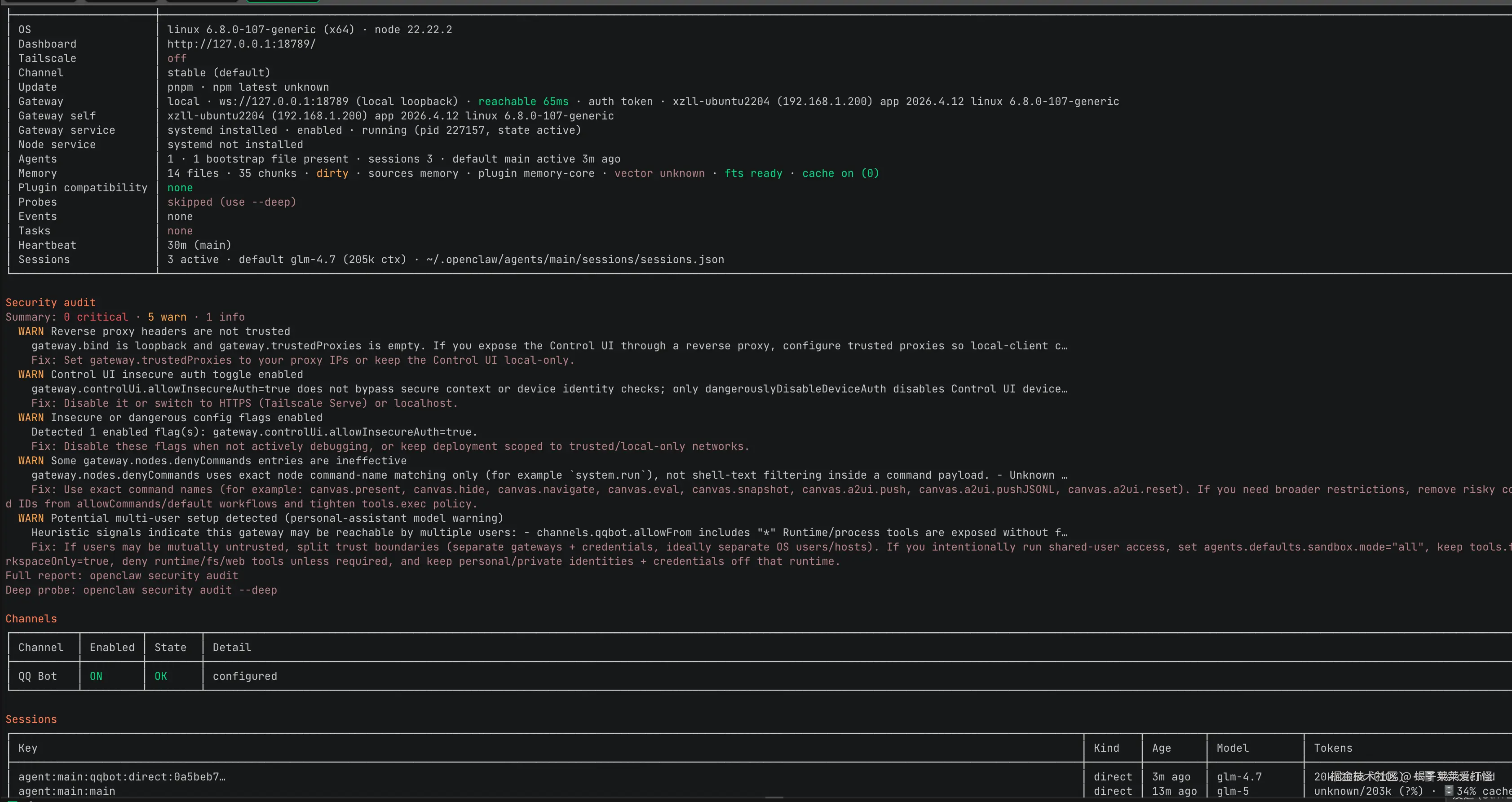The height and width of the screenshot is (802, 1512).
Task: Open the Dashboard URL http://127.0.0.1:18789/
Action: [x=241, y=44]
